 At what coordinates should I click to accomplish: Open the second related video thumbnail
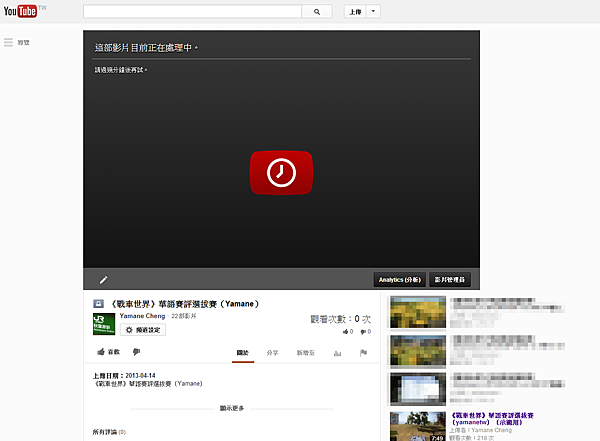click(418, 351)
